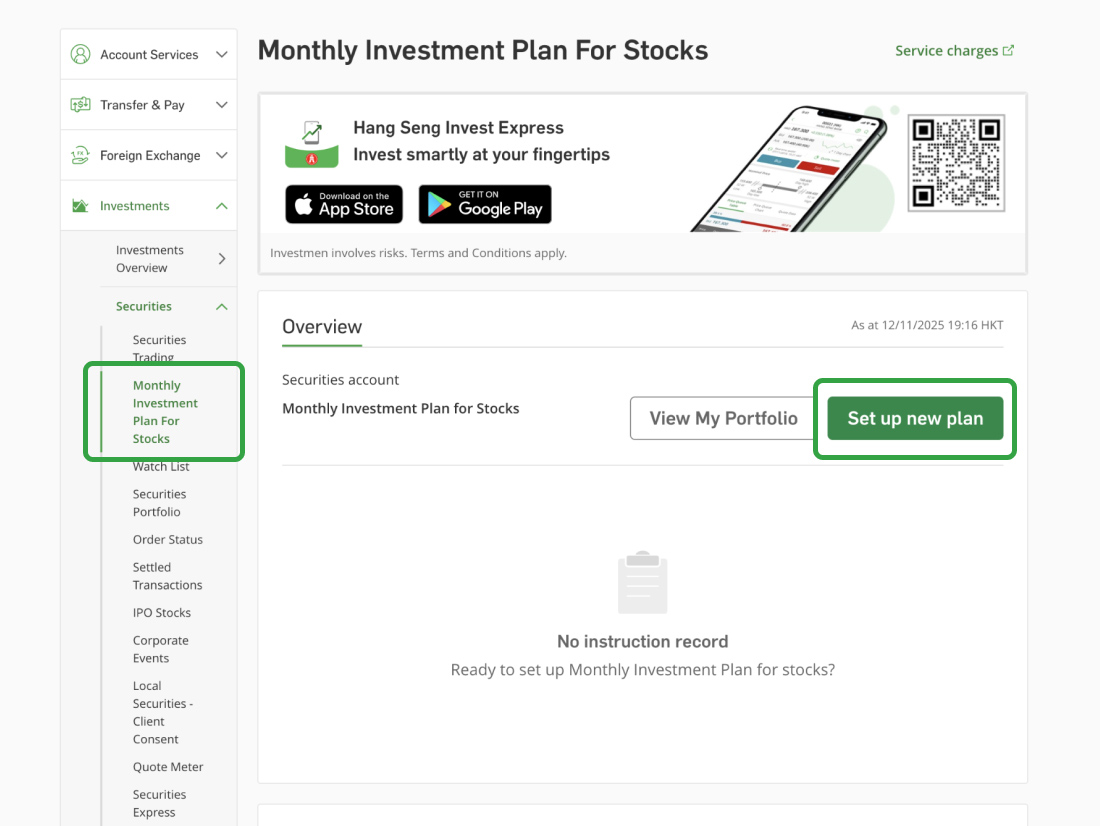The image size is (1100, 826).
Task: Expand the Account Services menu chevron
Action: pos(222,54)
